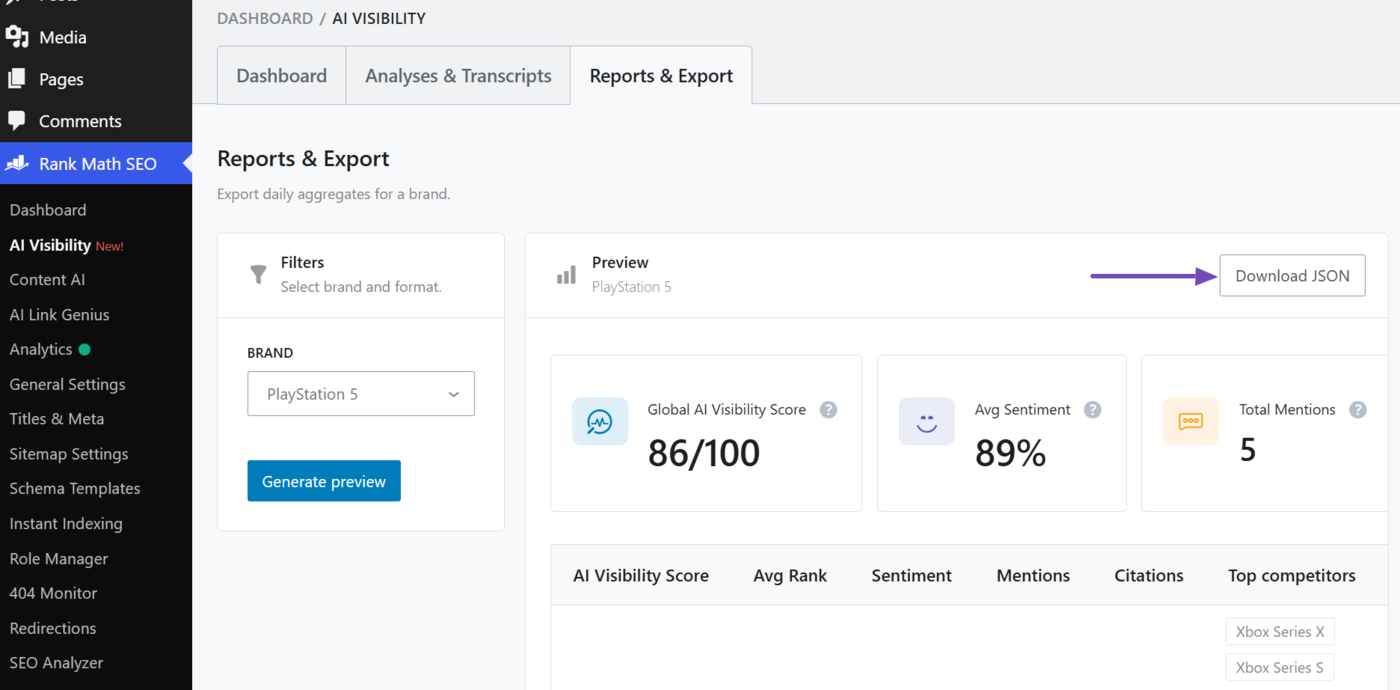
Task: Click the Reports & Export heading
Action: (303, 159)
